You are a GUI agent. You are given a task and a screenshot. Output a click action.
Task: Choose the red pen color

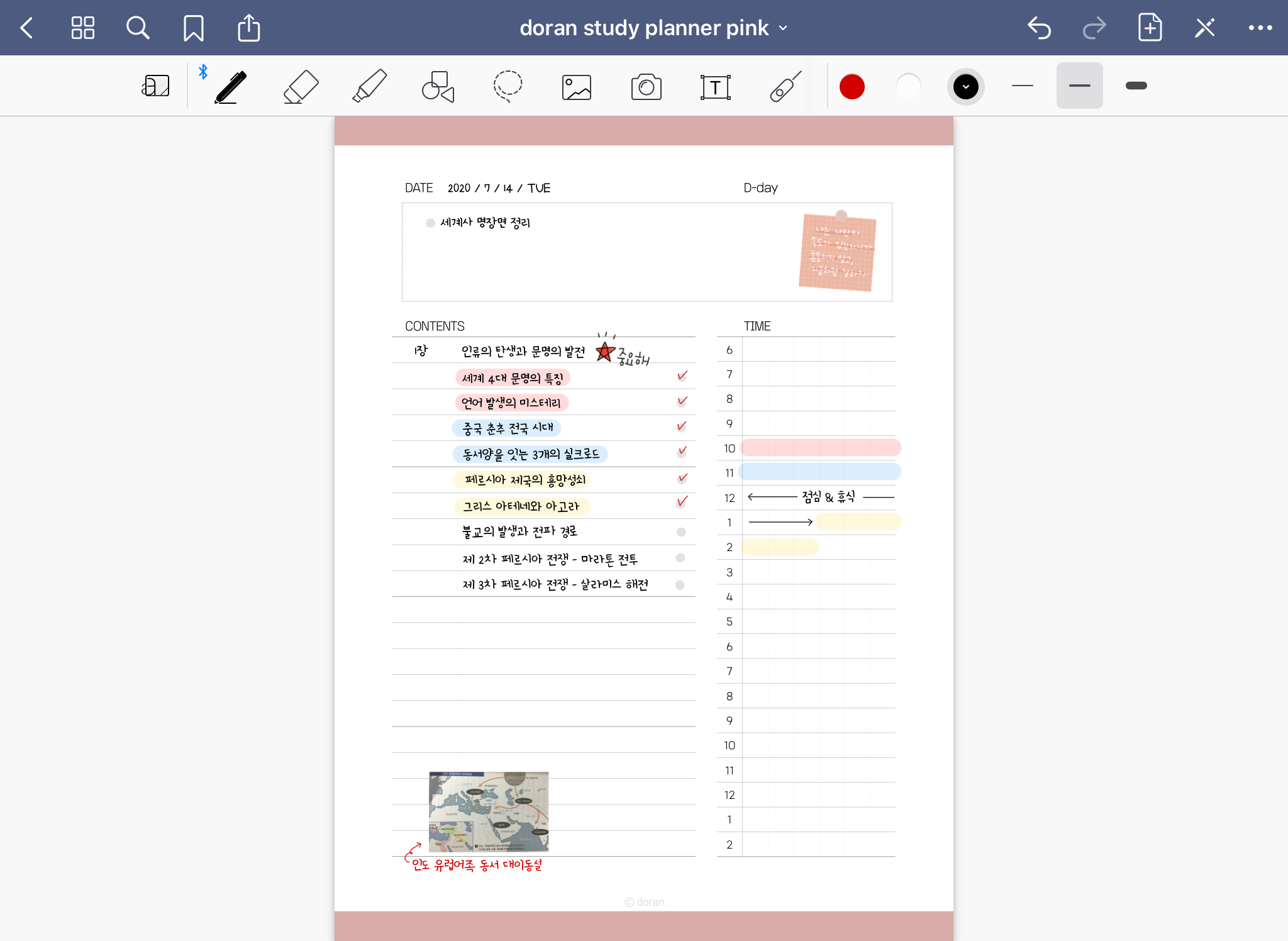[852, 86]
